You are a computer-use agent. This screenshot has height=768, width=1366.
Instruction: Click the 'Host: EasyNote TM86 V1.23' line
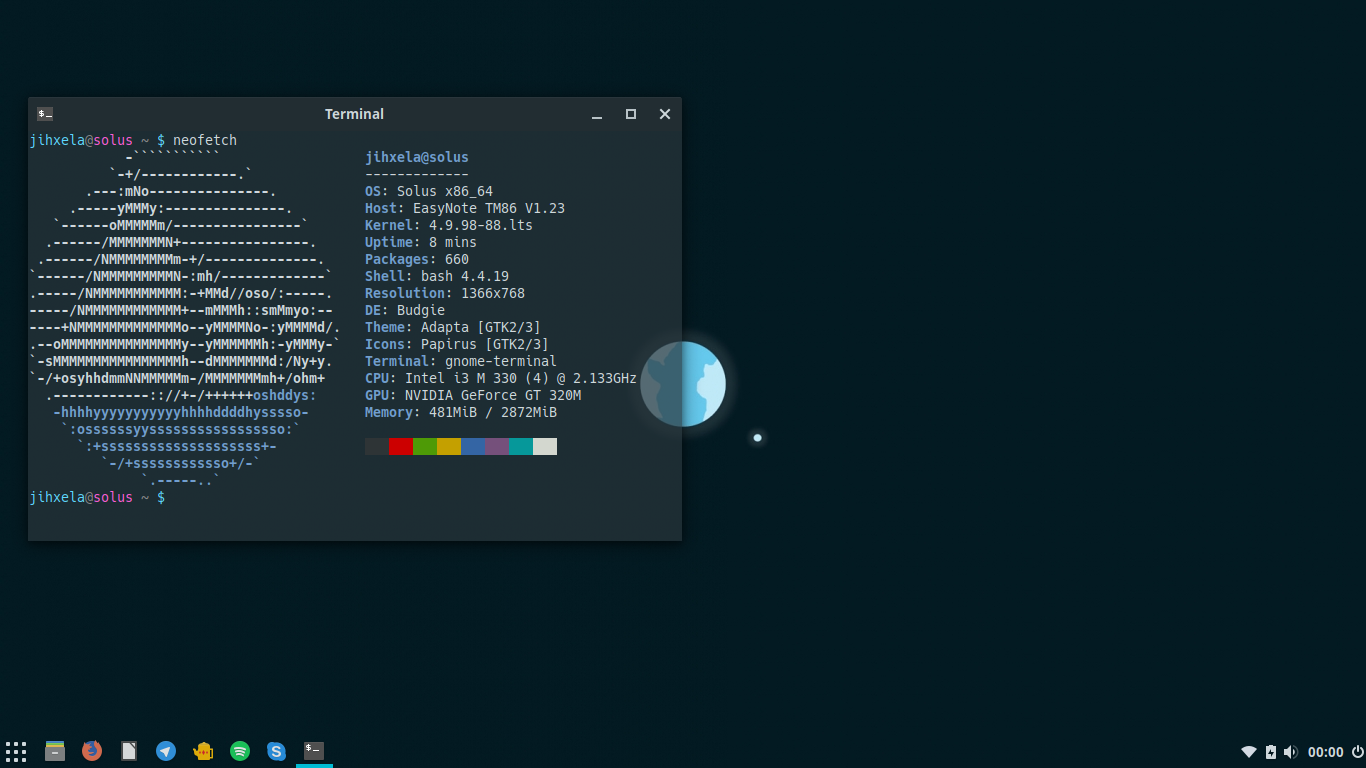465,208
